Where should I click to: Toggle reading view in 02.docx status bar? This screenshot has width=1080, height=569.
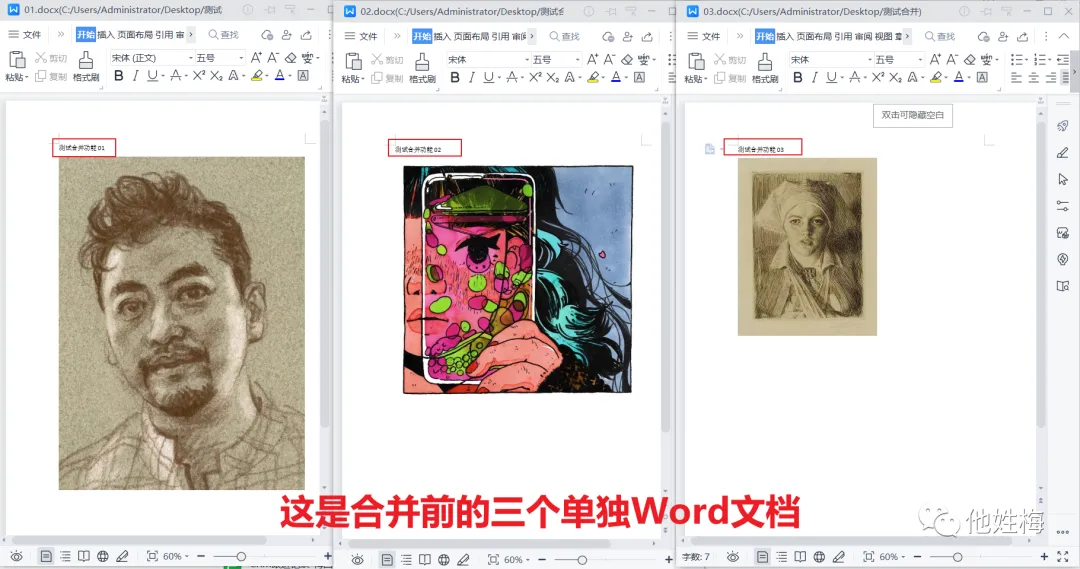(425, 559)
